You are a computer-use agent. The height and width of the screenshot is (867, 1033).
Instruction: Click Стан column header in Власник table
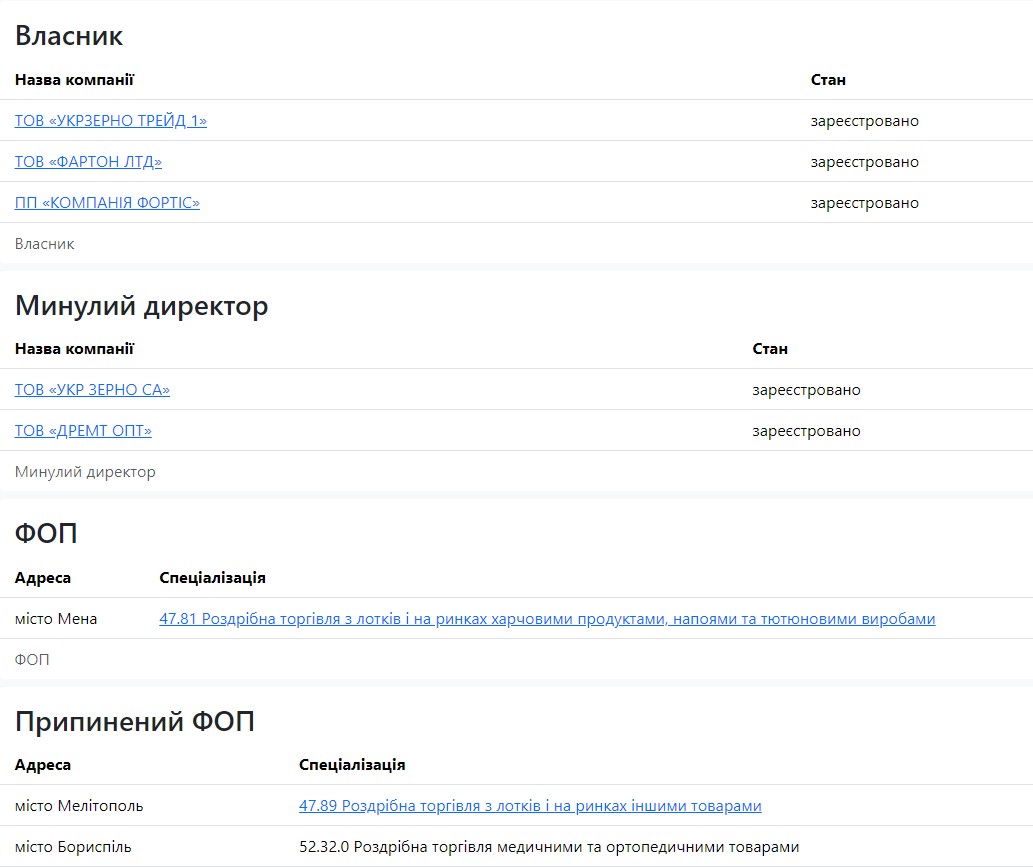(828, 80)
